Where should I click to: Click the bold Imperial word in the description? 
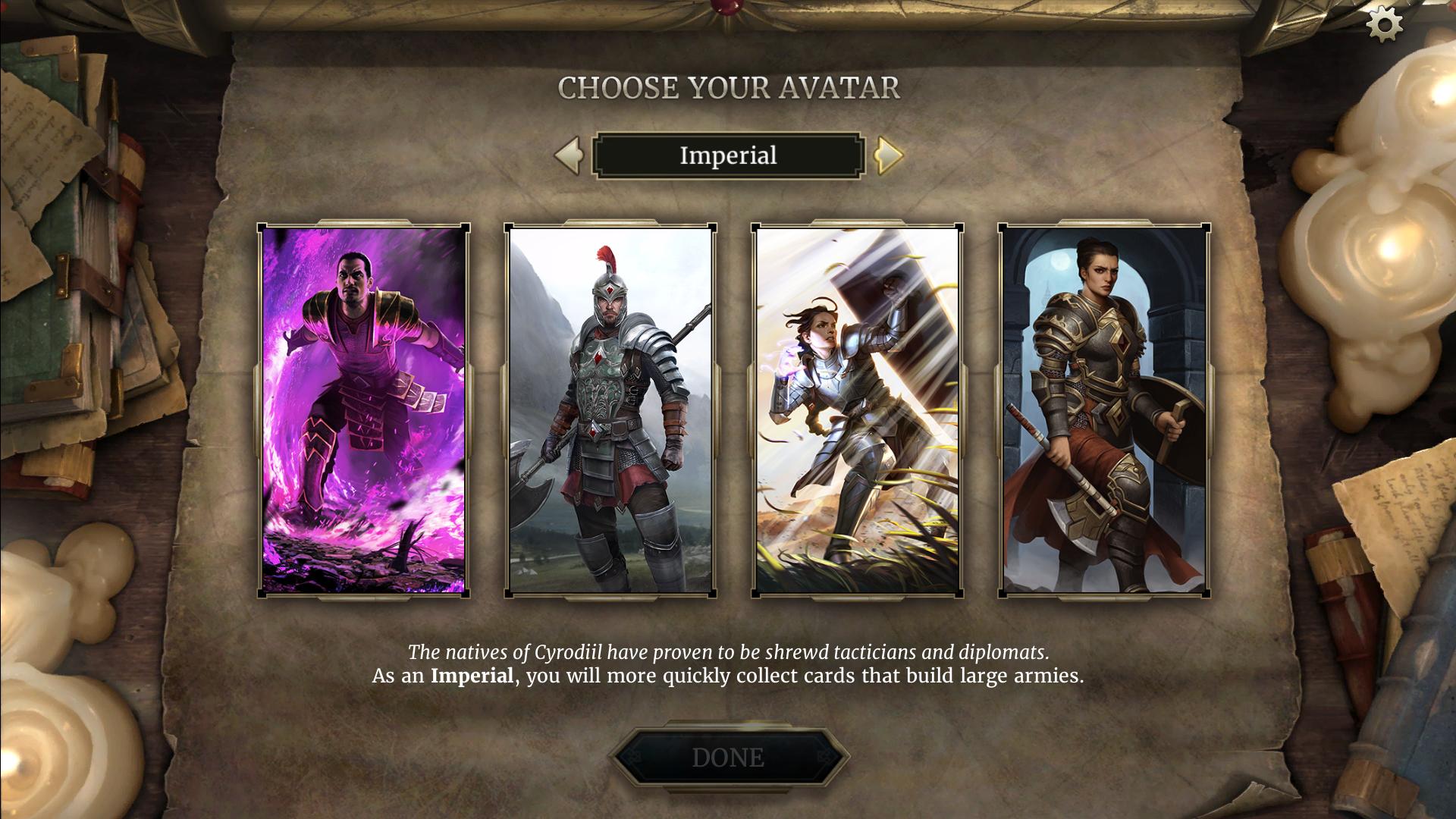(472, 676)
